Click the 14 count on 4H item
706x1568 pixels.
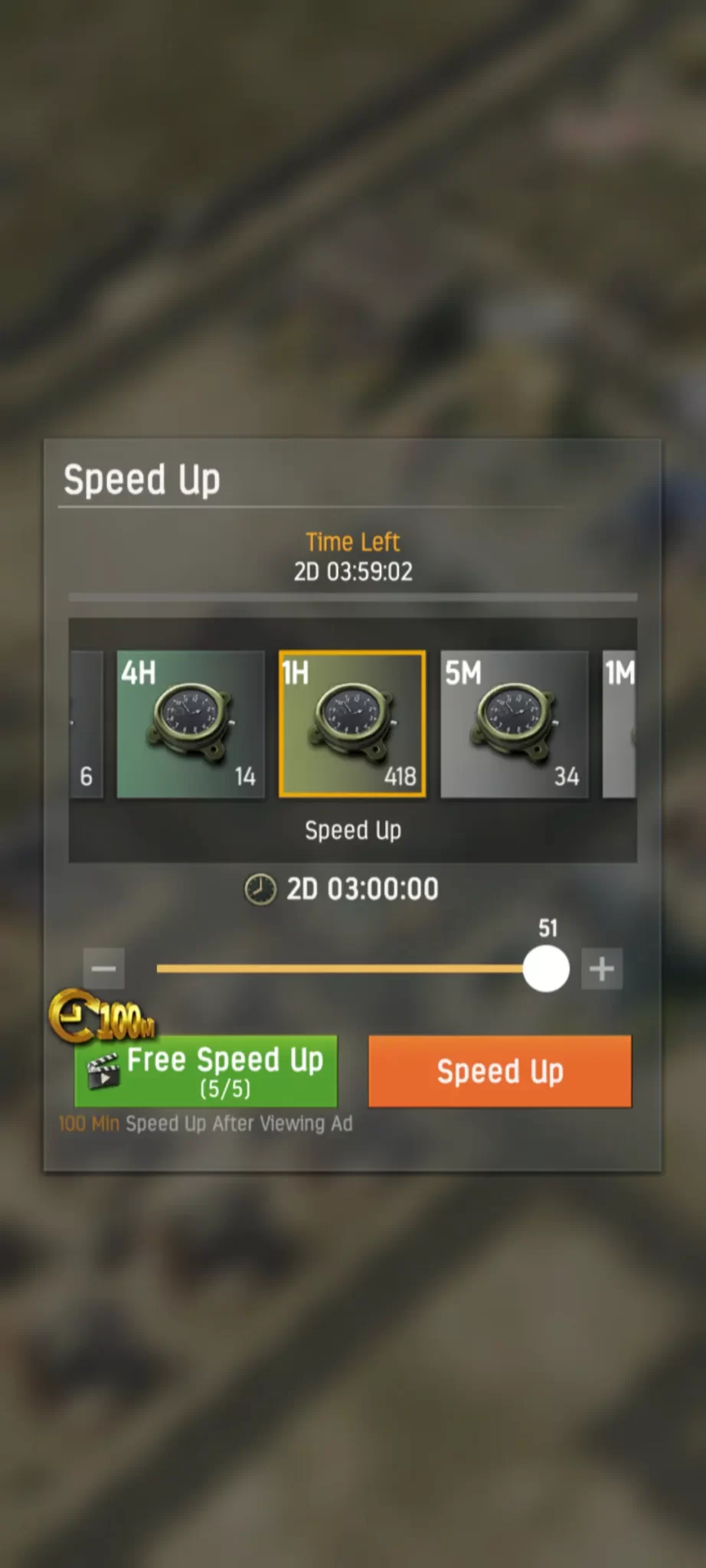click(x=245, y=776)
